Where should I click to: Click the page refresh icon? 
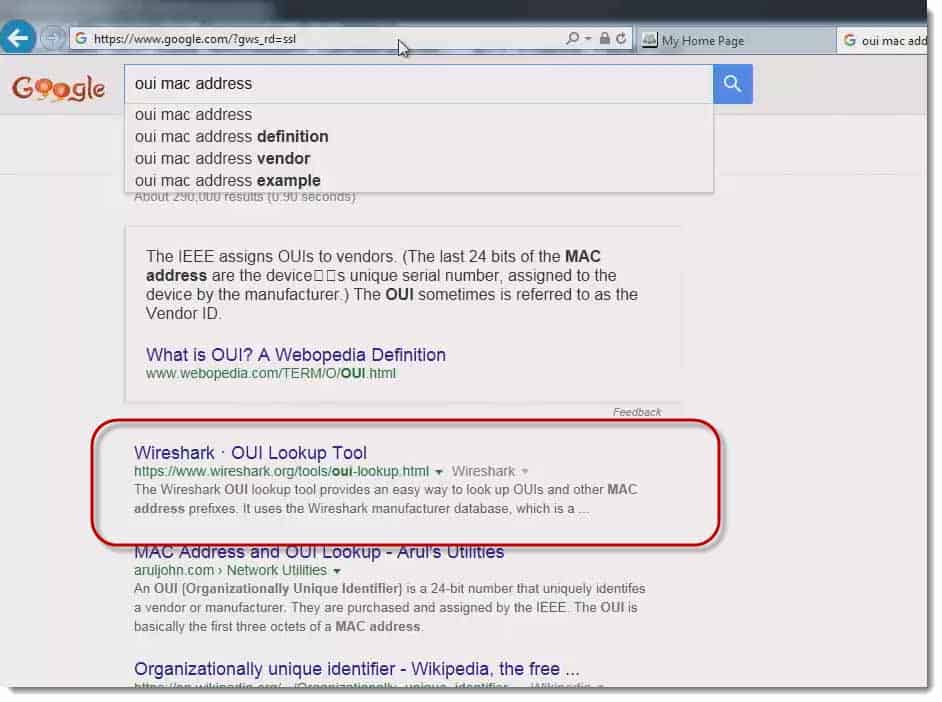click(x=621, y=39)
